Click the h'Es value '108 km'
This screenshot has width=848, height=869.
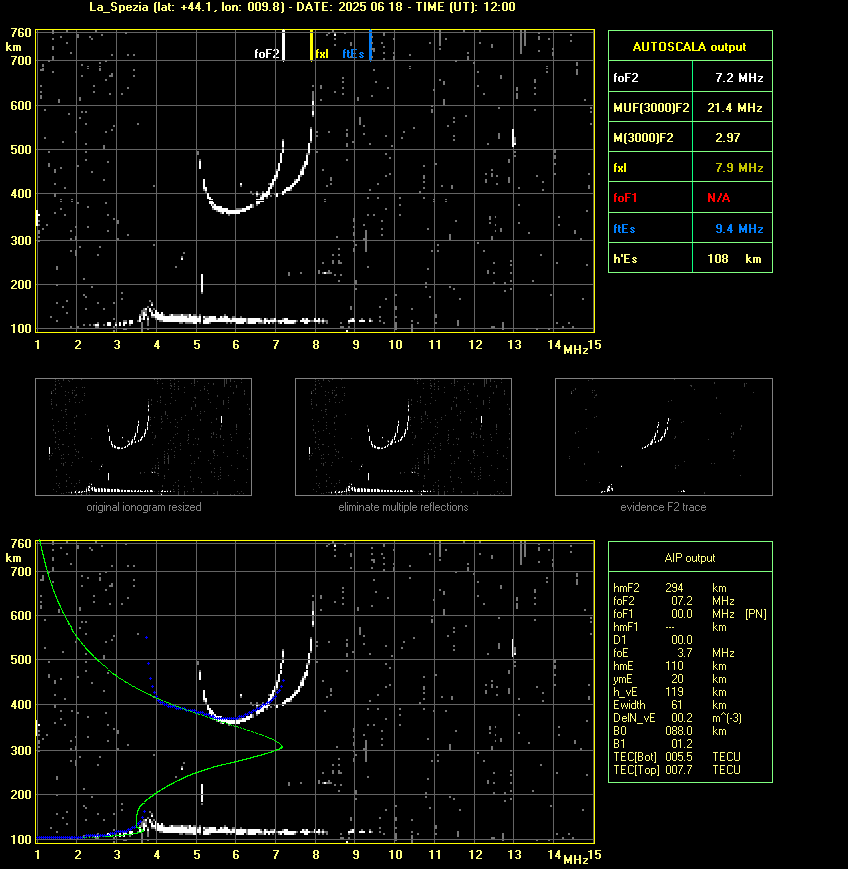734,259
